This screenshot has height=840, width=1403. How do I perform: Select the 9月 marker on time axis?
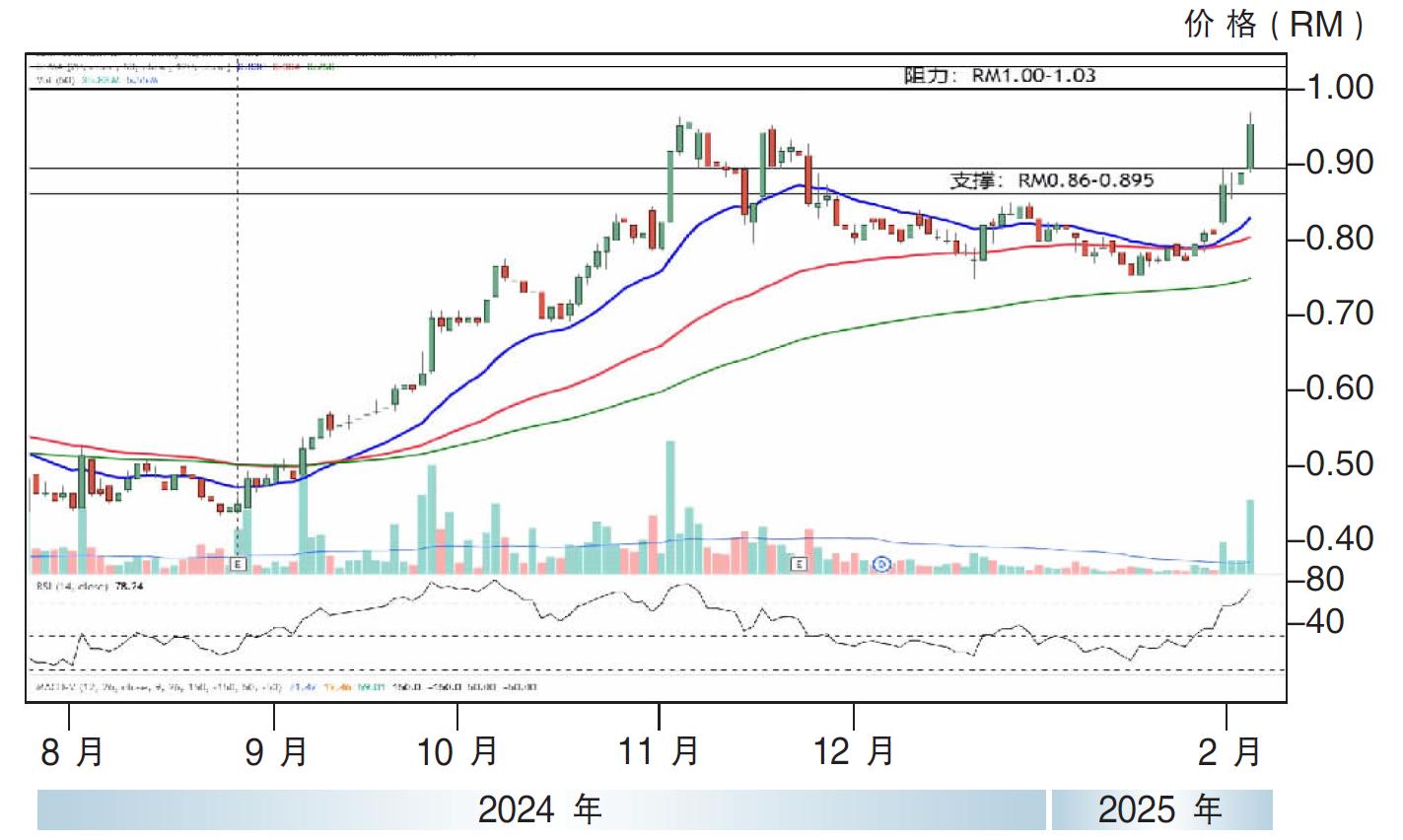[277, 752]
